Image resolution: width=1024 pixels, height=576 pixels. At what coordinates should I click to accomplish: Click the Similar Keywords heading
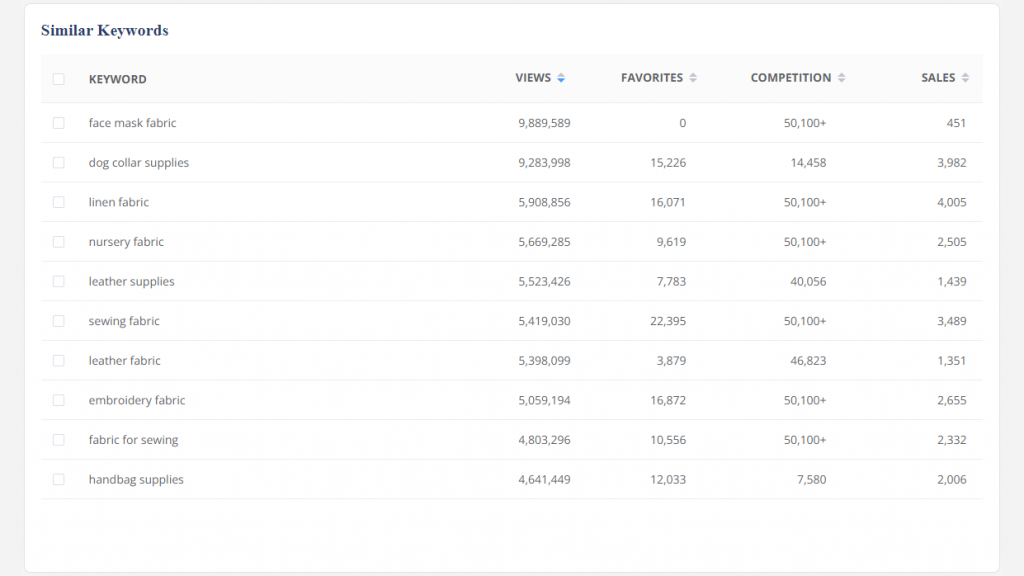coord(104,31)
